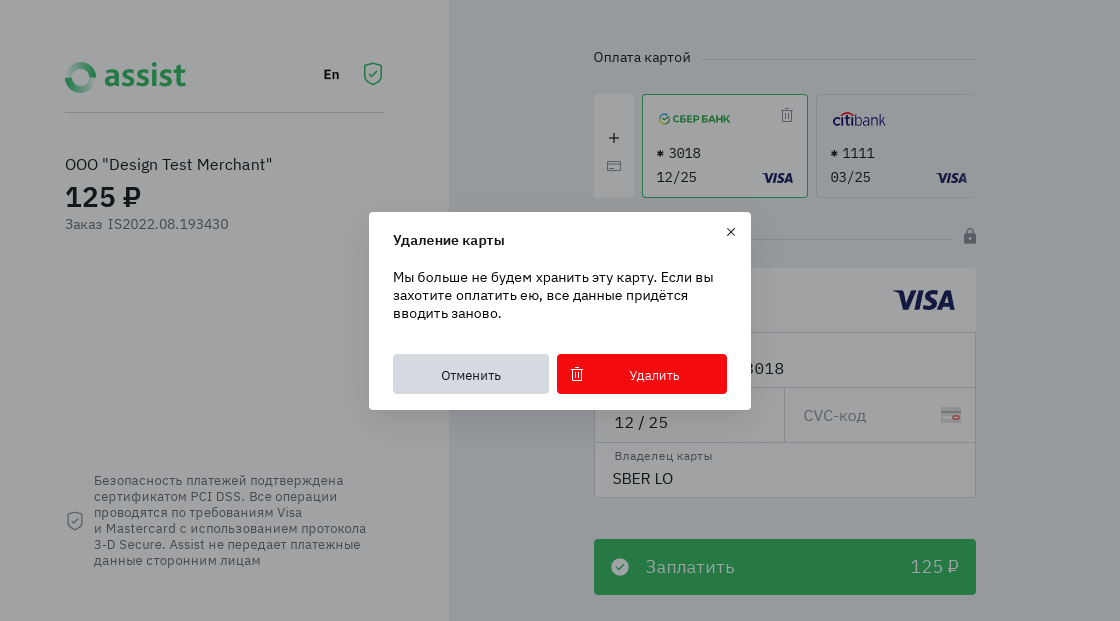Image resolution: width=1120 pixels, height=621 pixels.
Task: Click the trash icon on Sberbank card
Action: coord(787,116)
